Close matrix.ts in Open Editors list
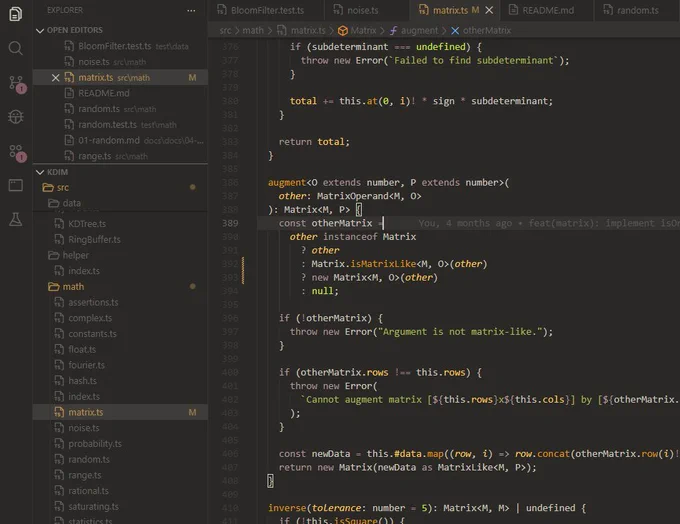This screenshot has width=680, height=524. pos(56,78)
